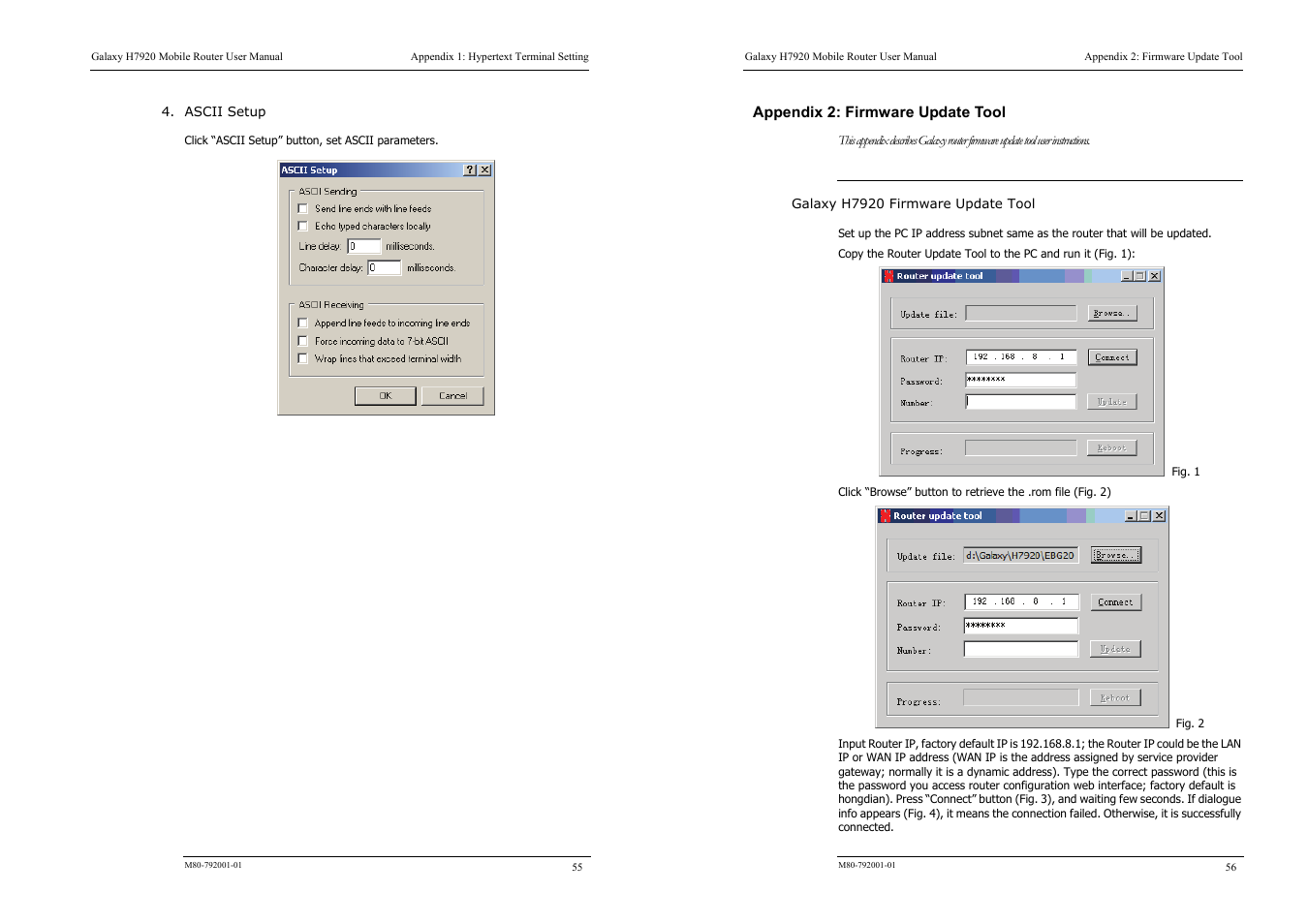Click the 'ASCII Receiving' group label

(331, 305)
